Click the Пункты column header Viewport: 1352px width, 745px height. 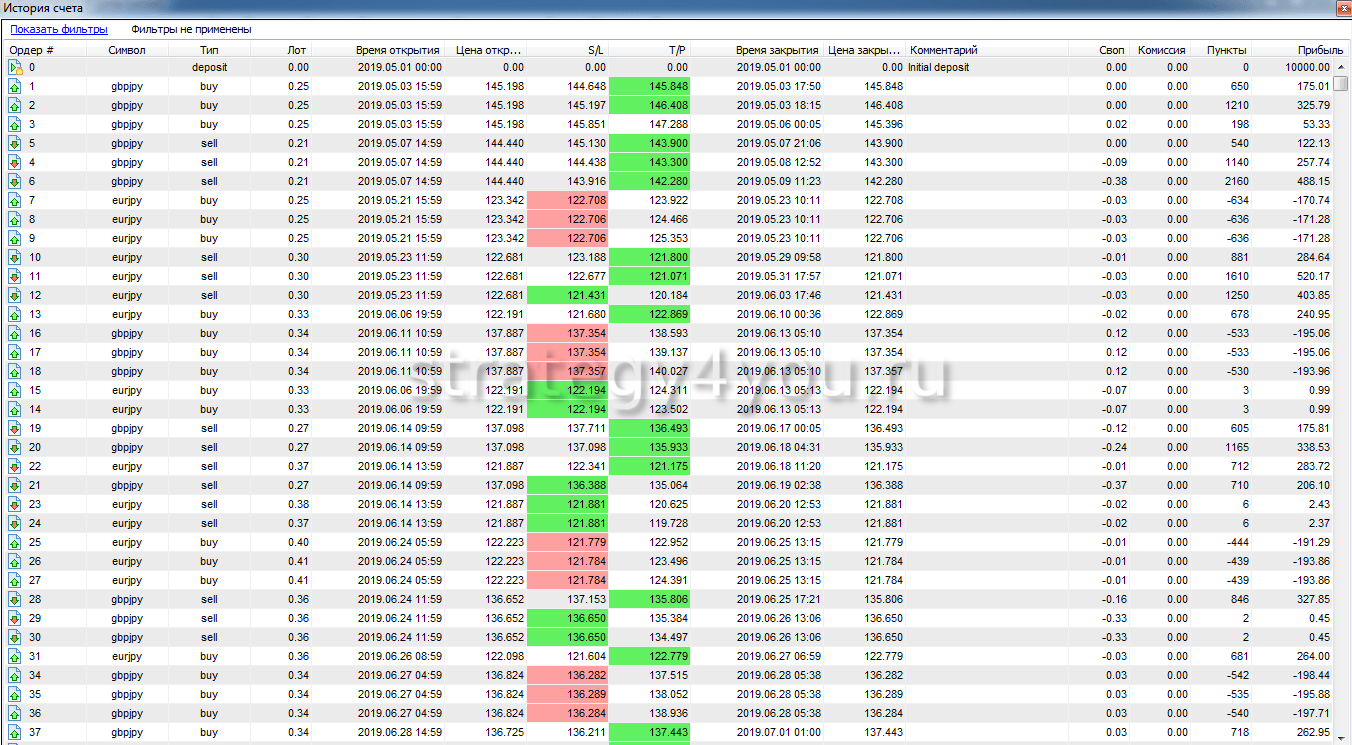(x=1226, y=50)
